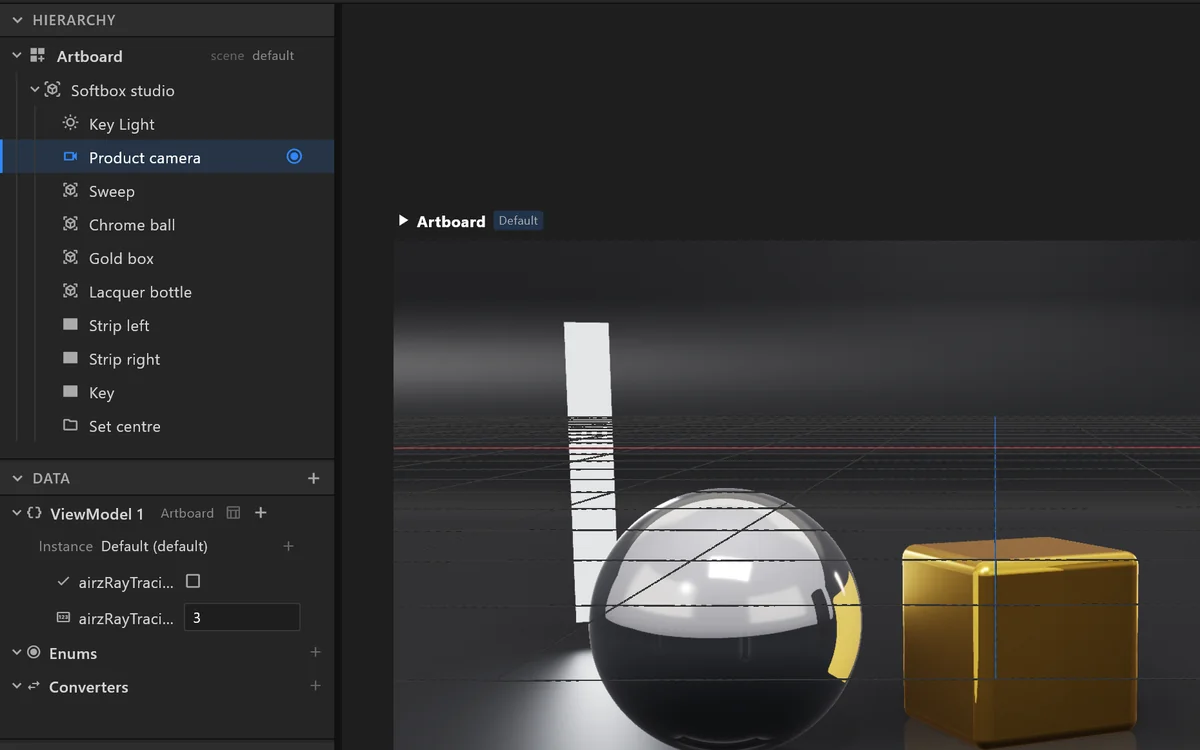Click the Enums label
Image resolution: width=1200 pixels, height=750 pixels.
73,653
